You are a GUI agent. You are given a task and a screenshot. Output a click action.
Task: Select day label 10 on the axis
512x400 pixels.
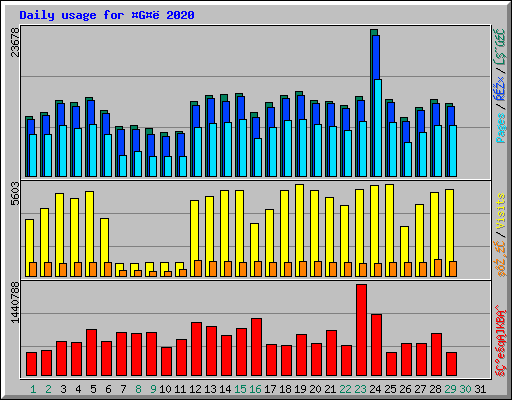pyautogui.click(x=165, y=389)
